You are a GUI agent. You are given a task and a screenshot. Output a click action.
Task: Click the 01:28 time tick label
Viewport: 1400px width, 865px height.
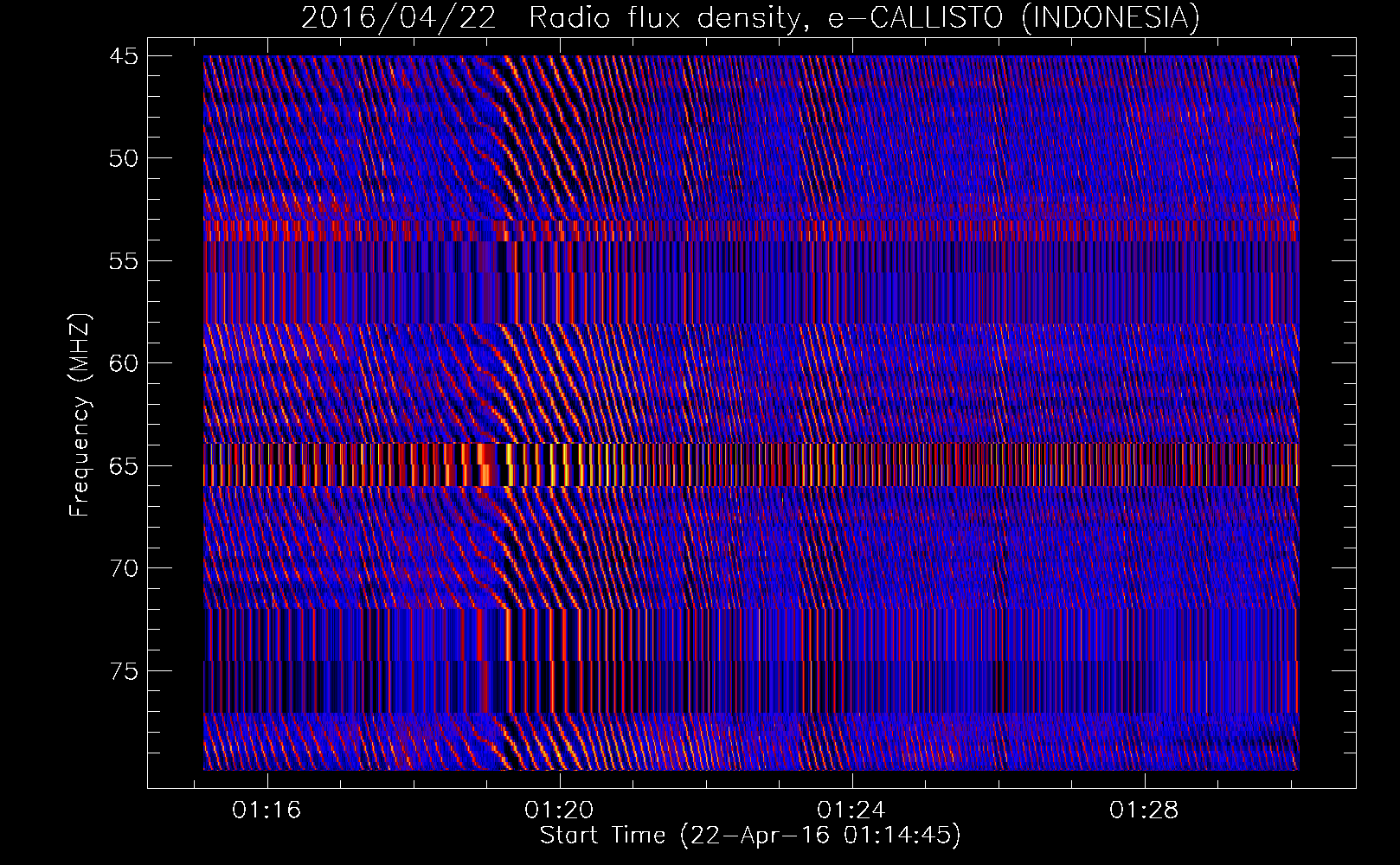click(x=1144, y=810)
